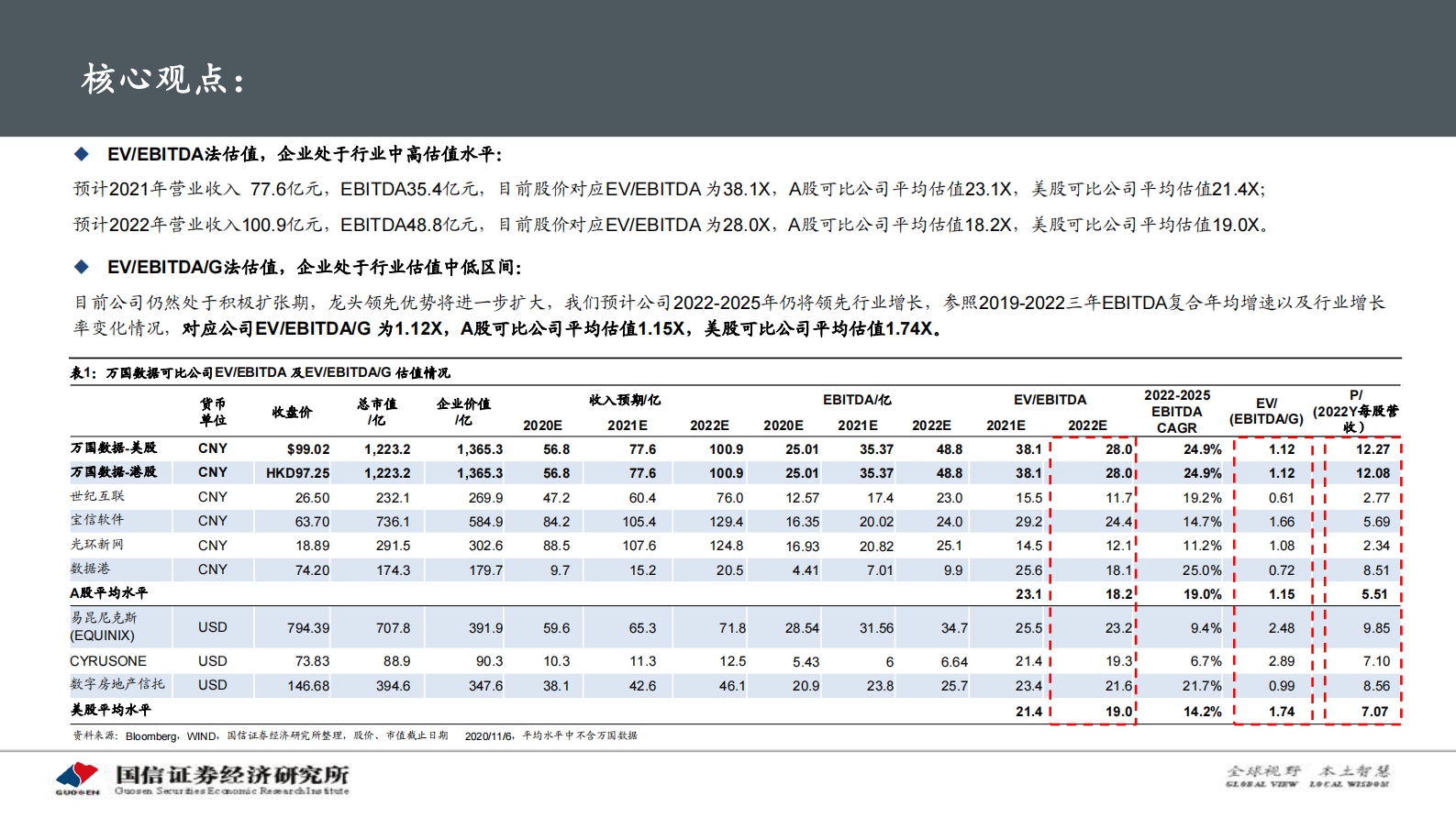Click the slide title "核心观点:"
1456x818 pixels.
[163, 80]
